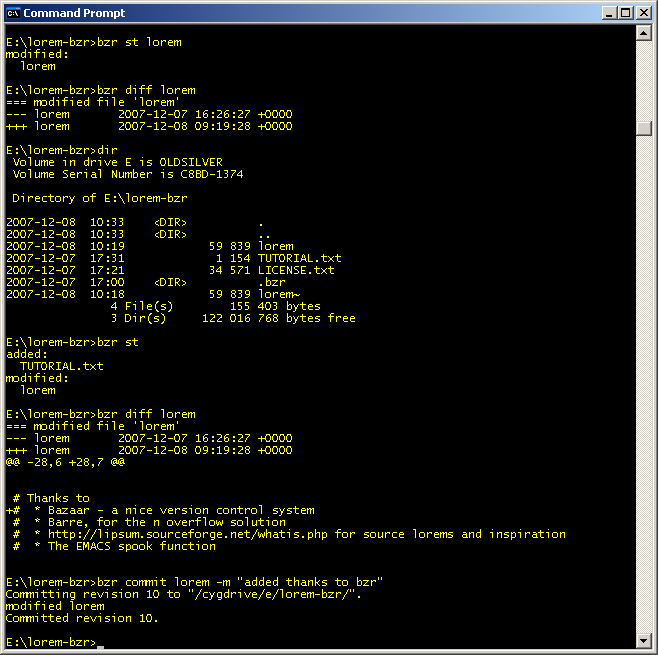
Task: Click the lipsum.sourceforge.net URL line
Action: pos(289,534)
